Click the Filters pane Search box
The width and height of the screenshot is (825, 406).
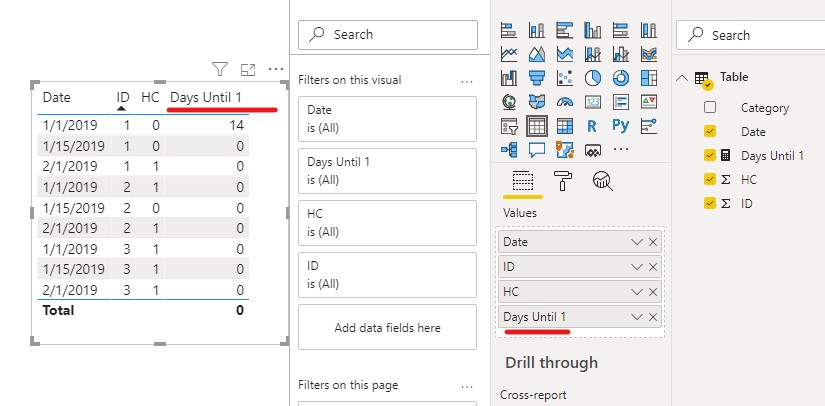pos(388,35)
